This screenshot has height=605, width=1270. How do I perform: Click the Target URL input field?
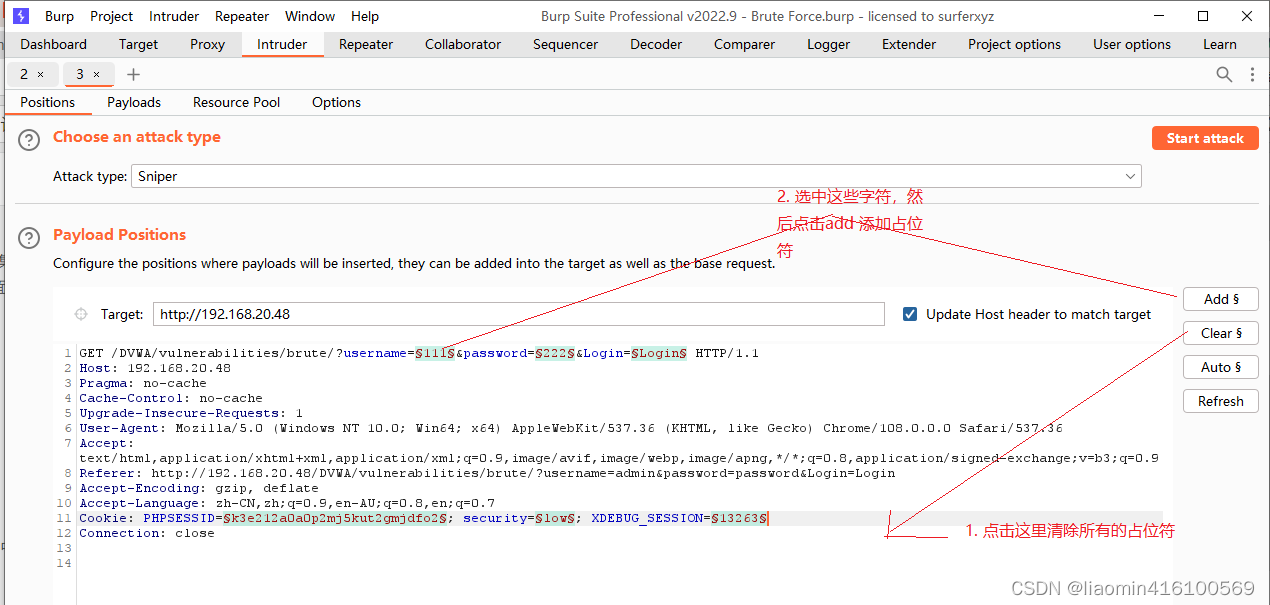[x=519, y=314]
